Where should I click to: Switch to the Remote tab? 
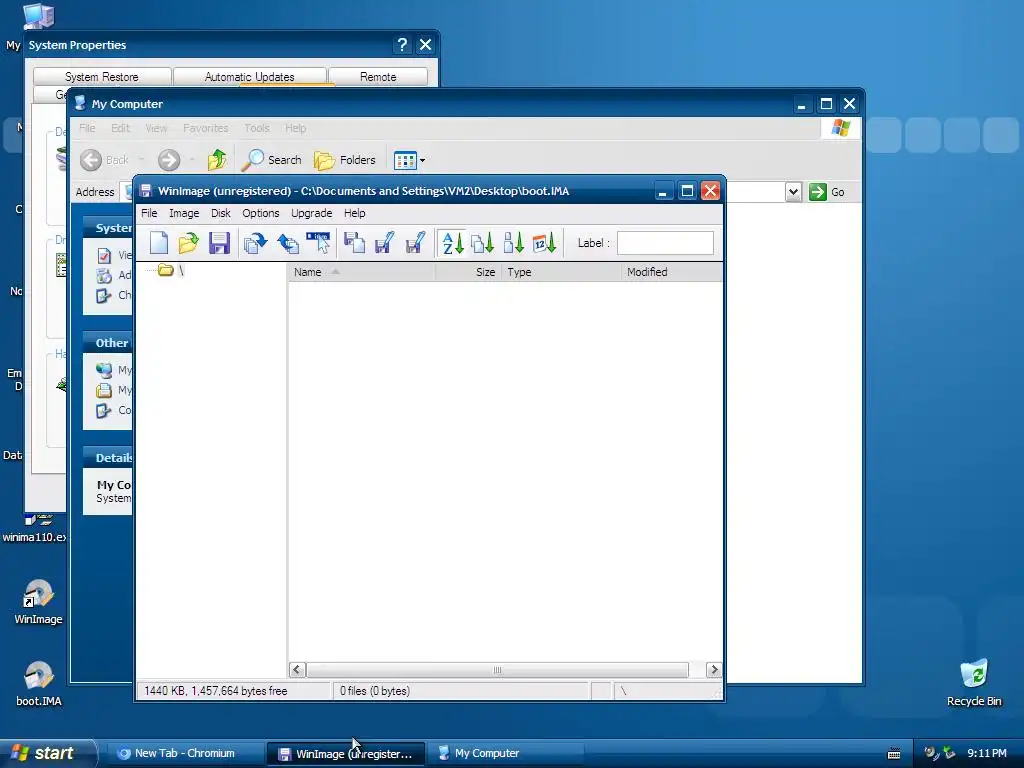[378, 76]
